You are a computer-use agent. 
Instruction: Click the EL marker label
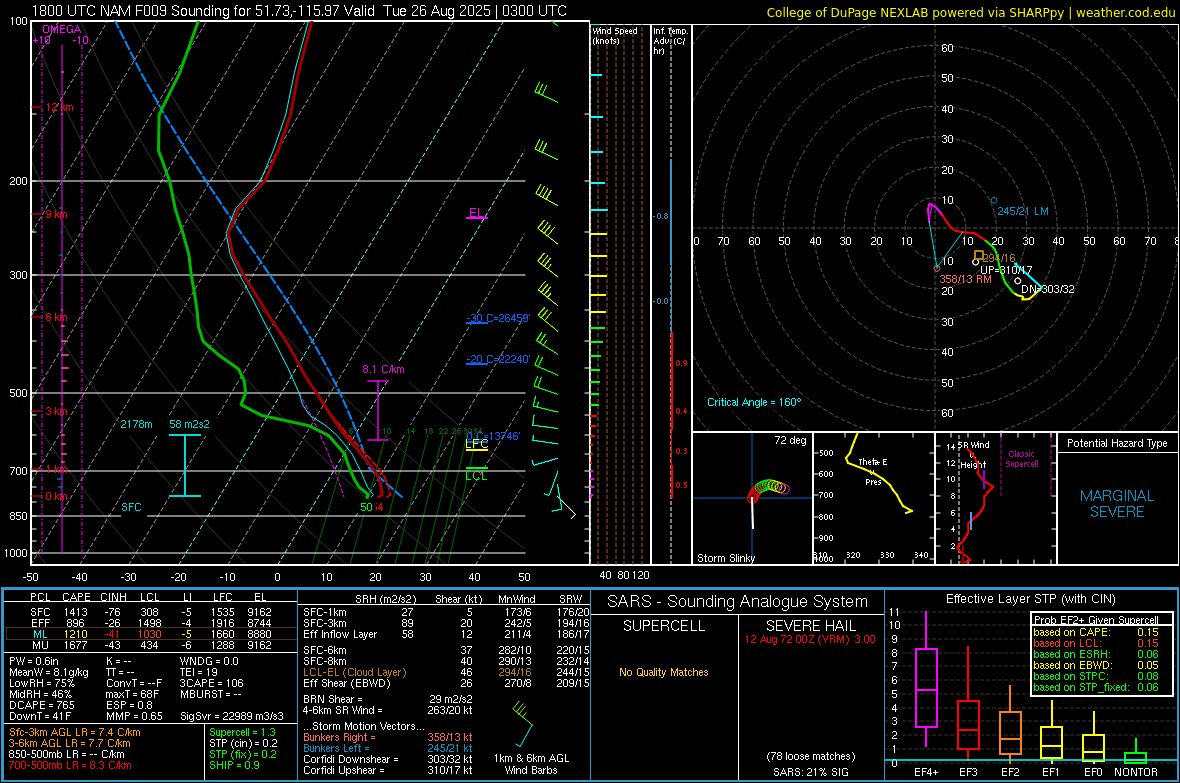tap(476, 213)
